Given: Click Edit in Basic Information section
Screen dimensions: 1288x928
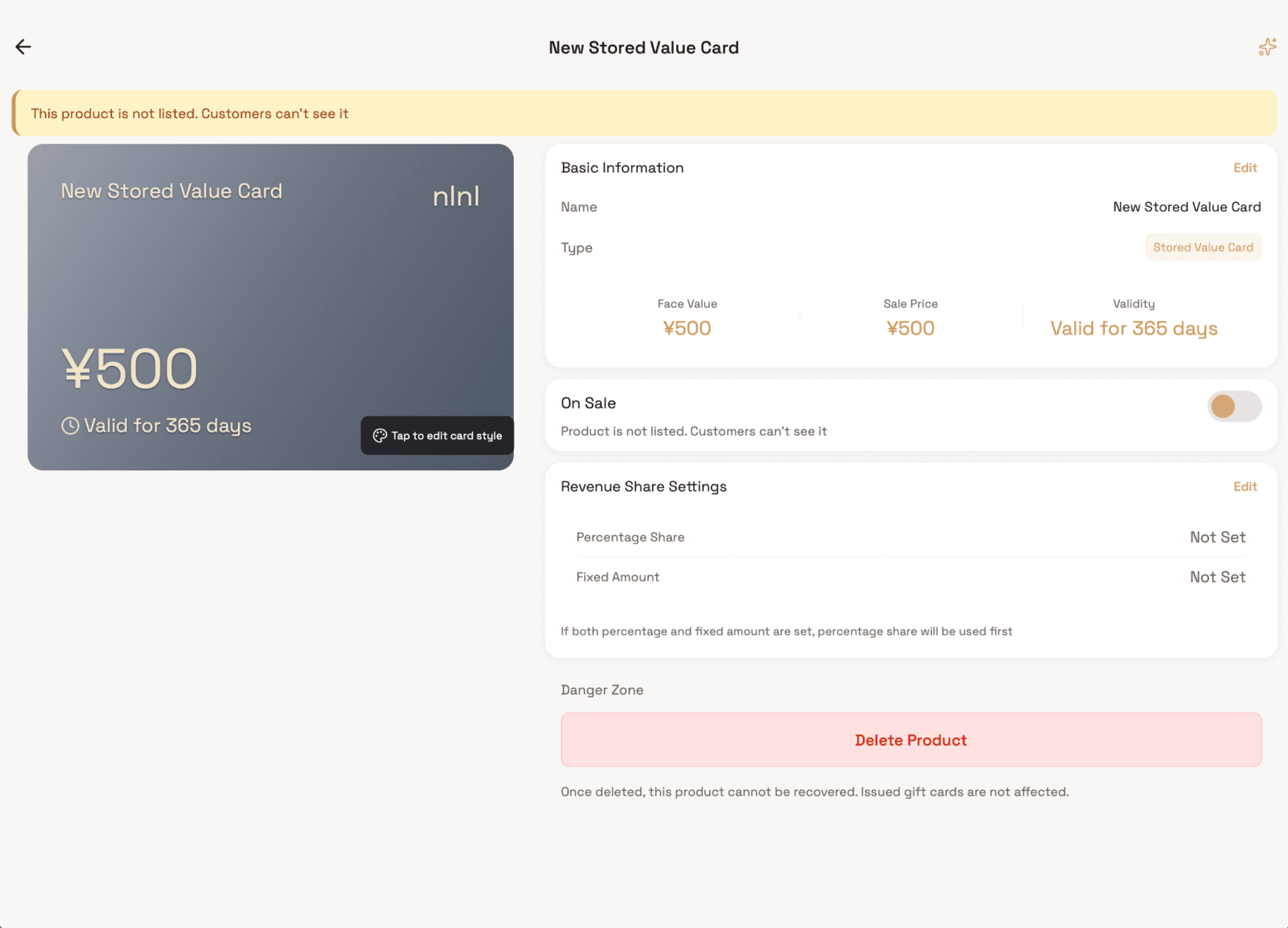Looking at the screenshot, I should [1245, 168].
